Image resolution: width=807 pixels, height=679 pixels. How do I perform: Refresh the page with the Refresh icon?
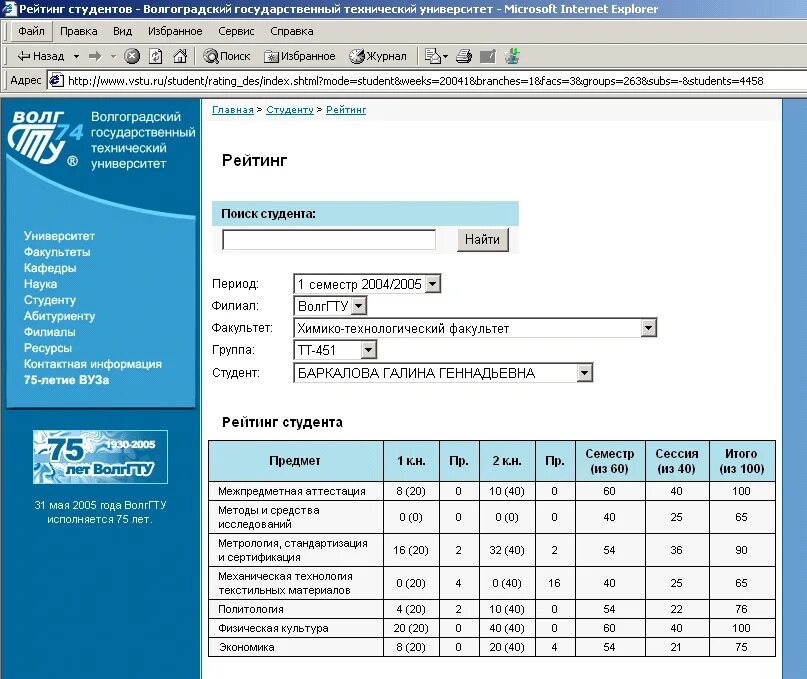pos(156,56)
